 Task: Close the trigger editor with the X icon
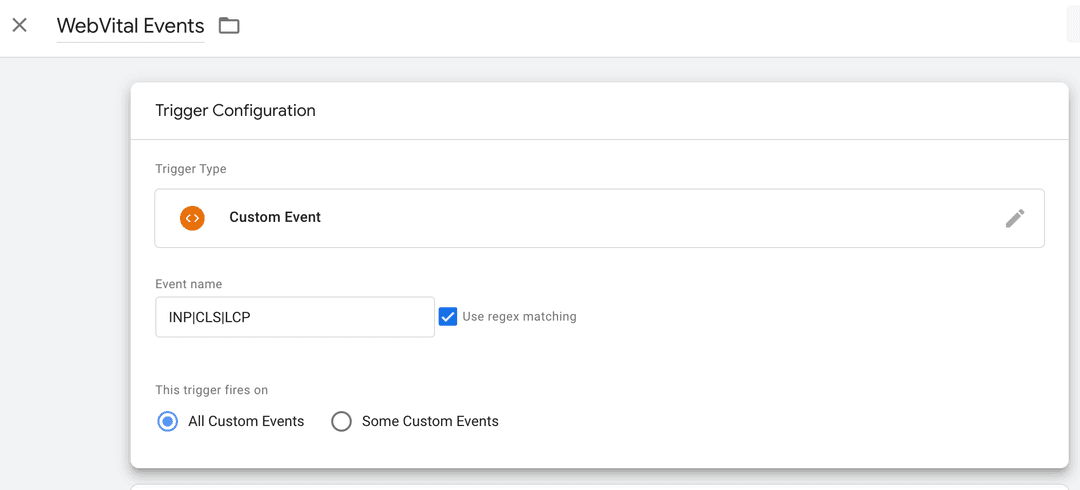pos(19,25)
